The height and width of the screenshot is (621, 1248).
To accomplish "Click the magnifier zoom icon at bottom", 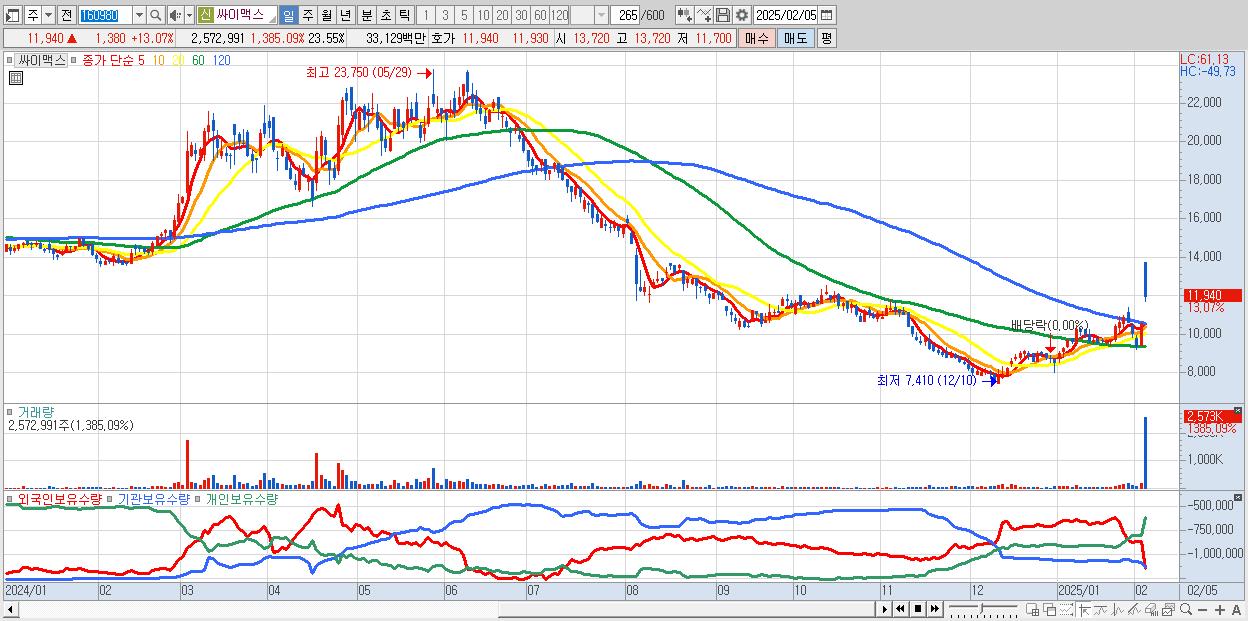I will click(1186, 609).
